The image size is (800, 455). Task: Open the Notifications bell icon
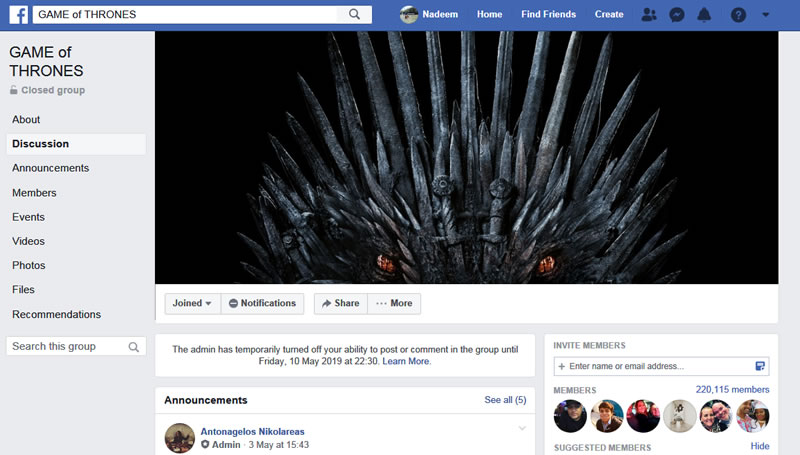coord(704,15)
